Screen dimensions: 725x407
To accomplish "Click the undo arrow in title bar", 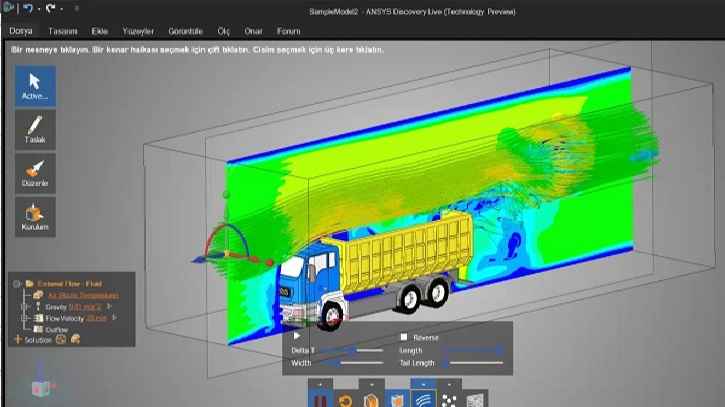I will pyautogui.click(x=29, y=8).
